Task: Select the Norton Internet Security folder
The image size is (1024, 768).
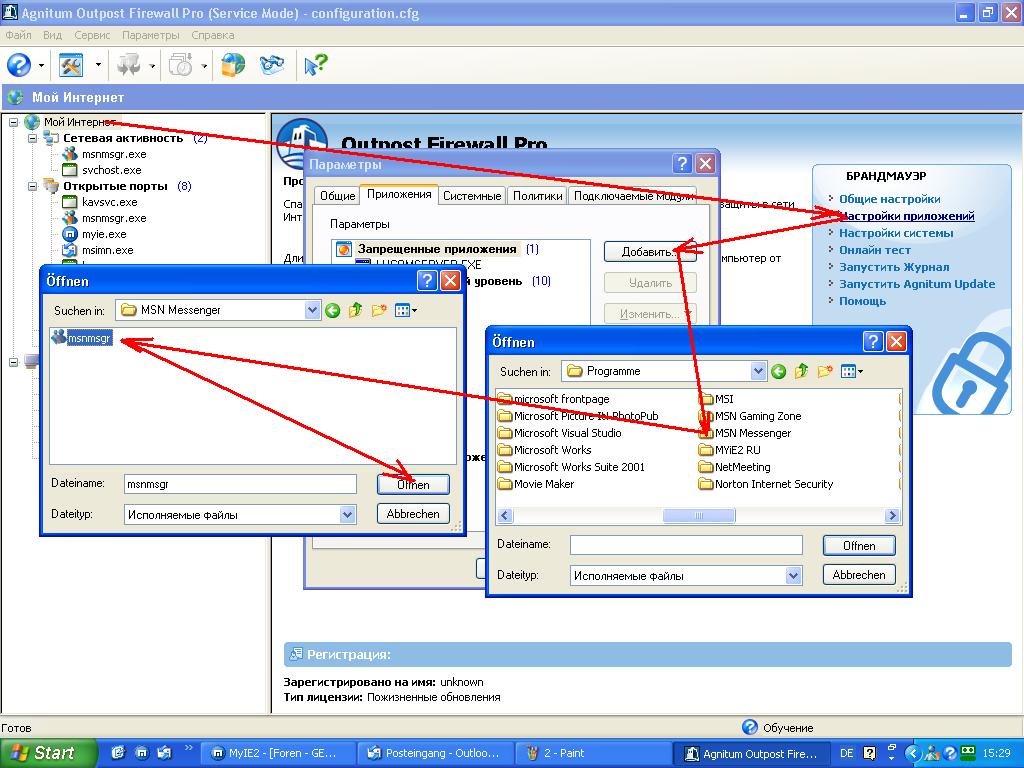Action: 765,484
